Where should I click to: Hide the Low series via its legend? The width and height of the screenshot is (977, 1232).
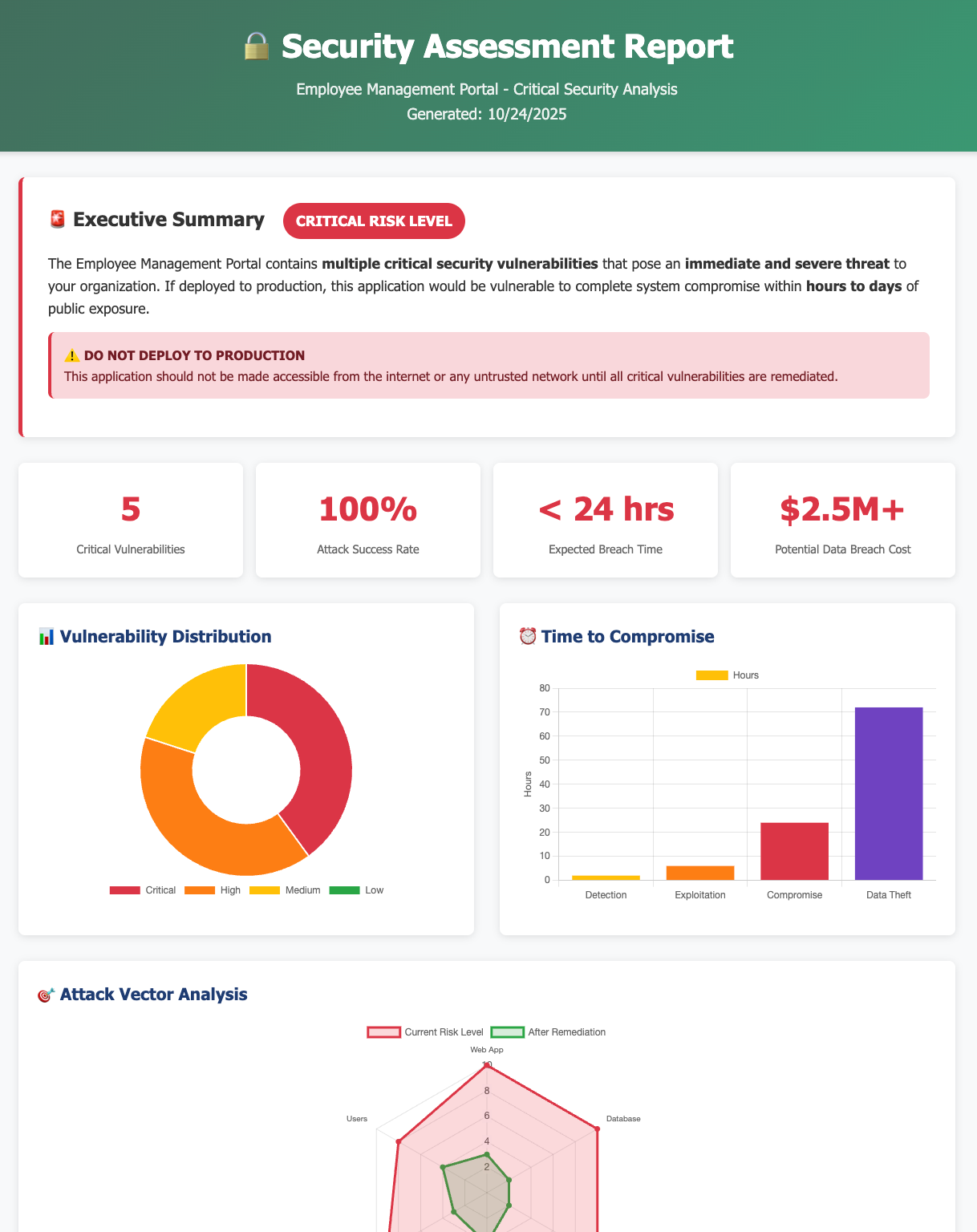click(x=356, y=890)
